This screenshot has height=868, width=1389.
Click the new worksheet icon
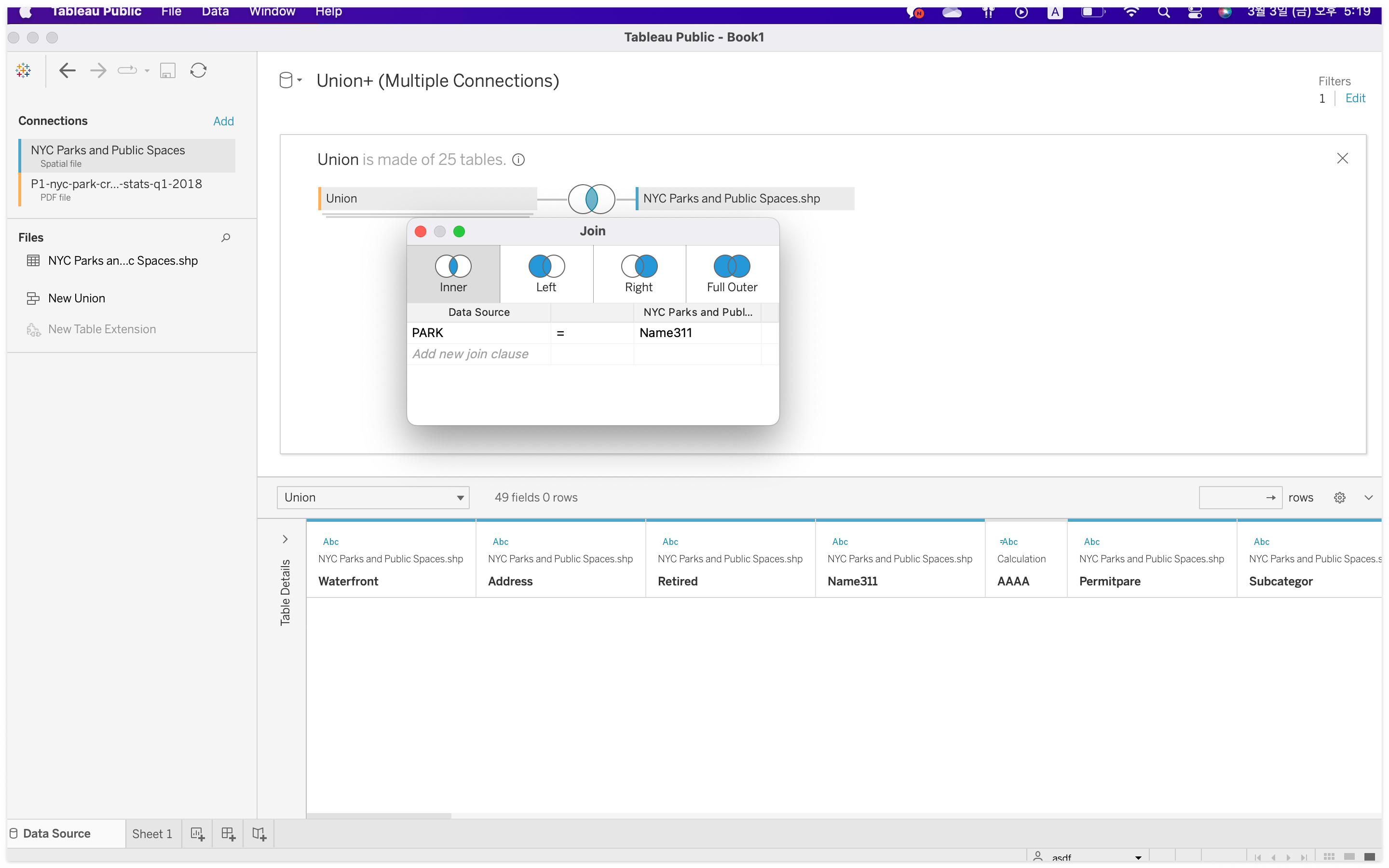coord(197,834)
